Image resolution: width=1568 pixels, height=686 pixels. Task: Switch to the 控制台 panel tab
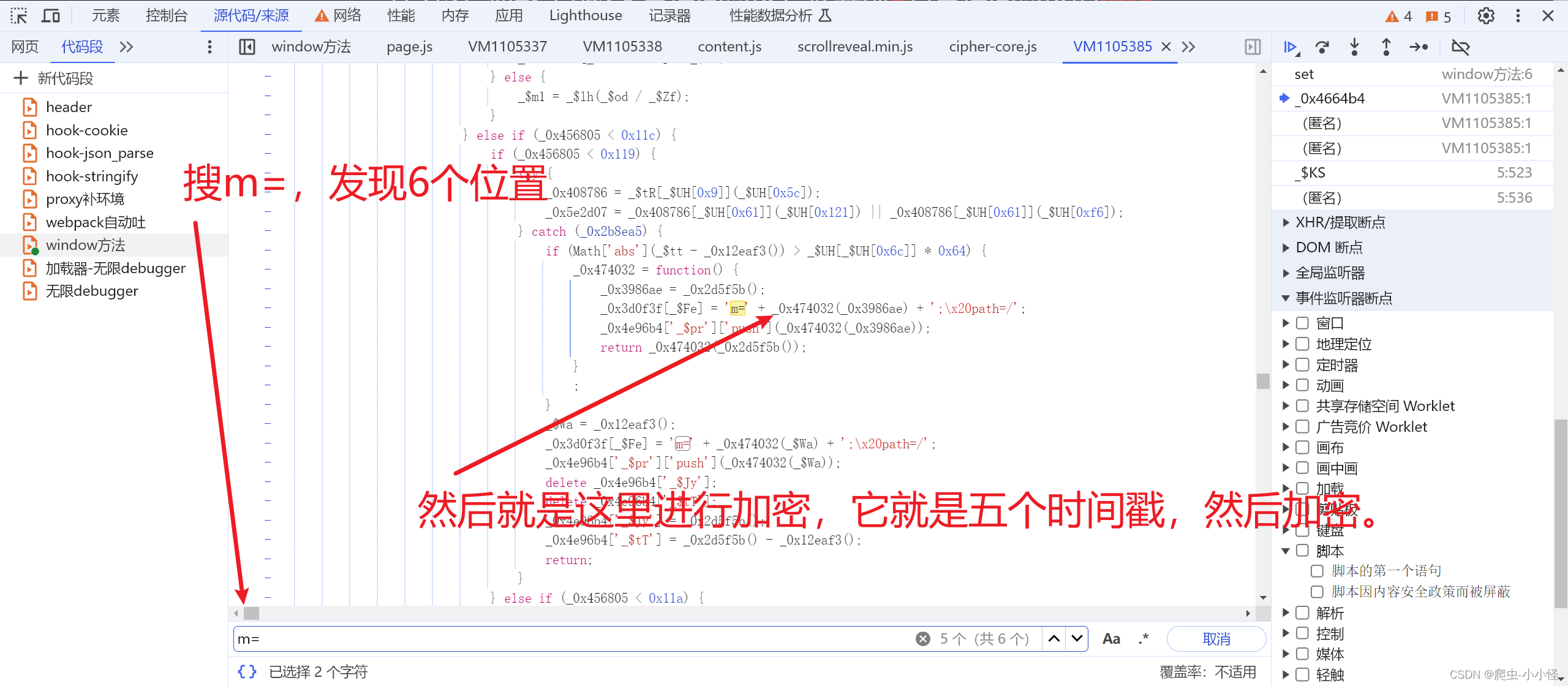(166, 16)
